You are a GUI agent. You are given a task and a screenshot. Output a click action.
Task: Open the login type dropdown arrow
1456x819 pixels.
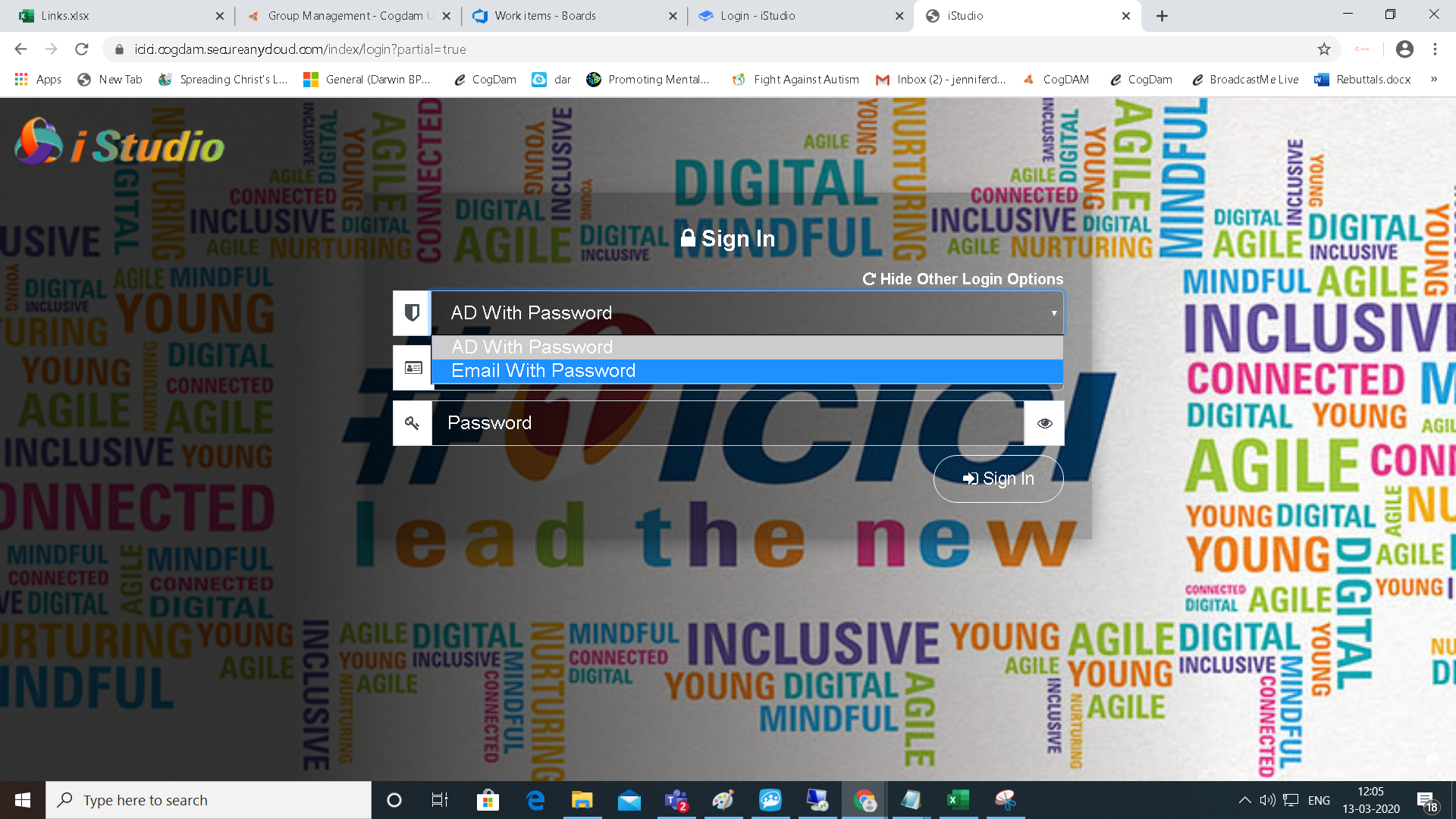point(1053,313)
